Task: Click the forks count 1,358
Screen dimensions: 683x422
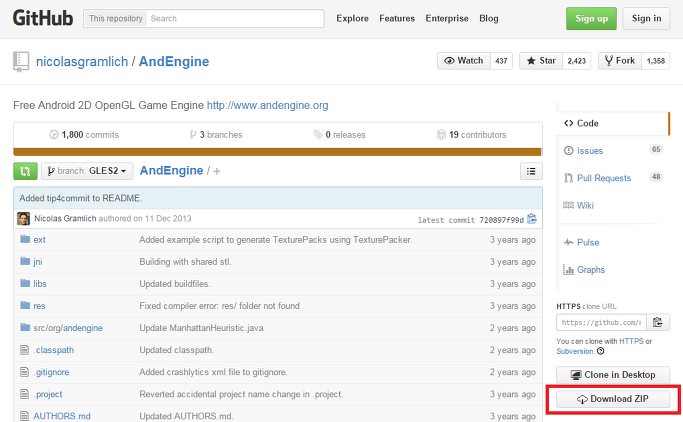Action: 656,61
